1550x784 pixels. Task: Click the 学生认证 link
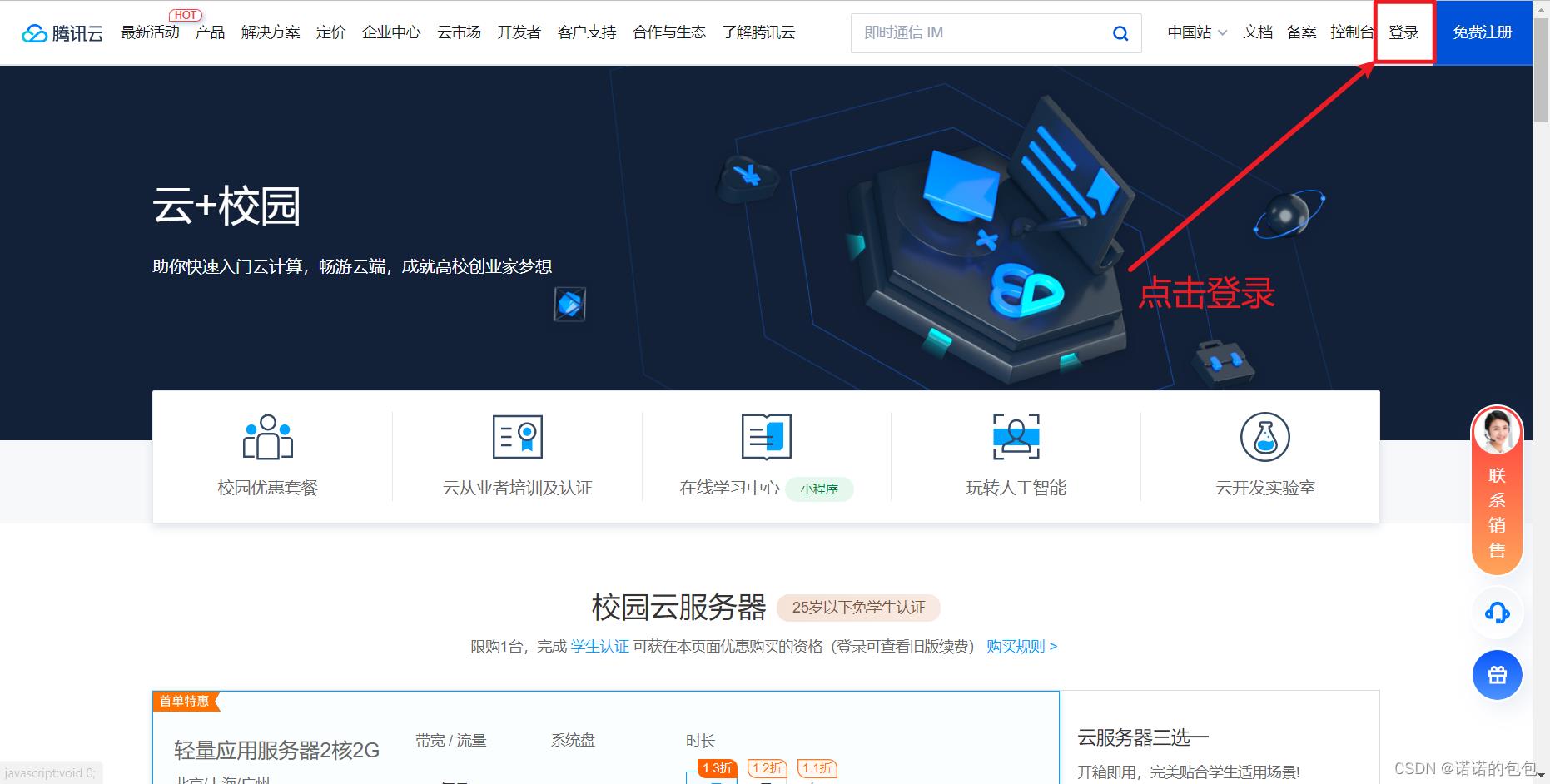point(599,647)
